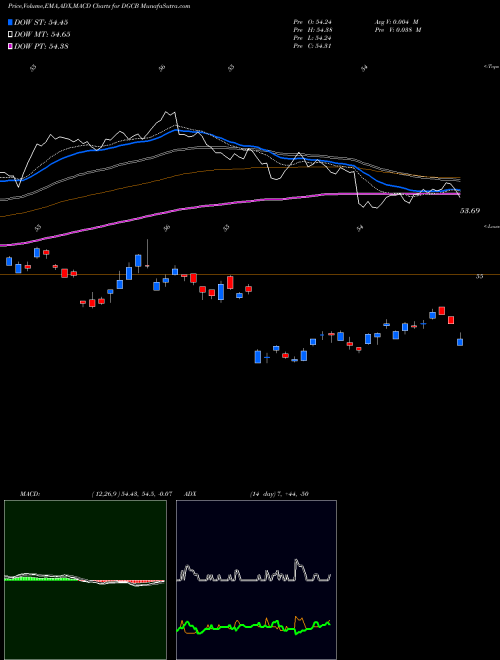The height and width of the screenshot is (660, 500).
Task: Click the white DOW MT legend swatch
Action: point(11,34)
